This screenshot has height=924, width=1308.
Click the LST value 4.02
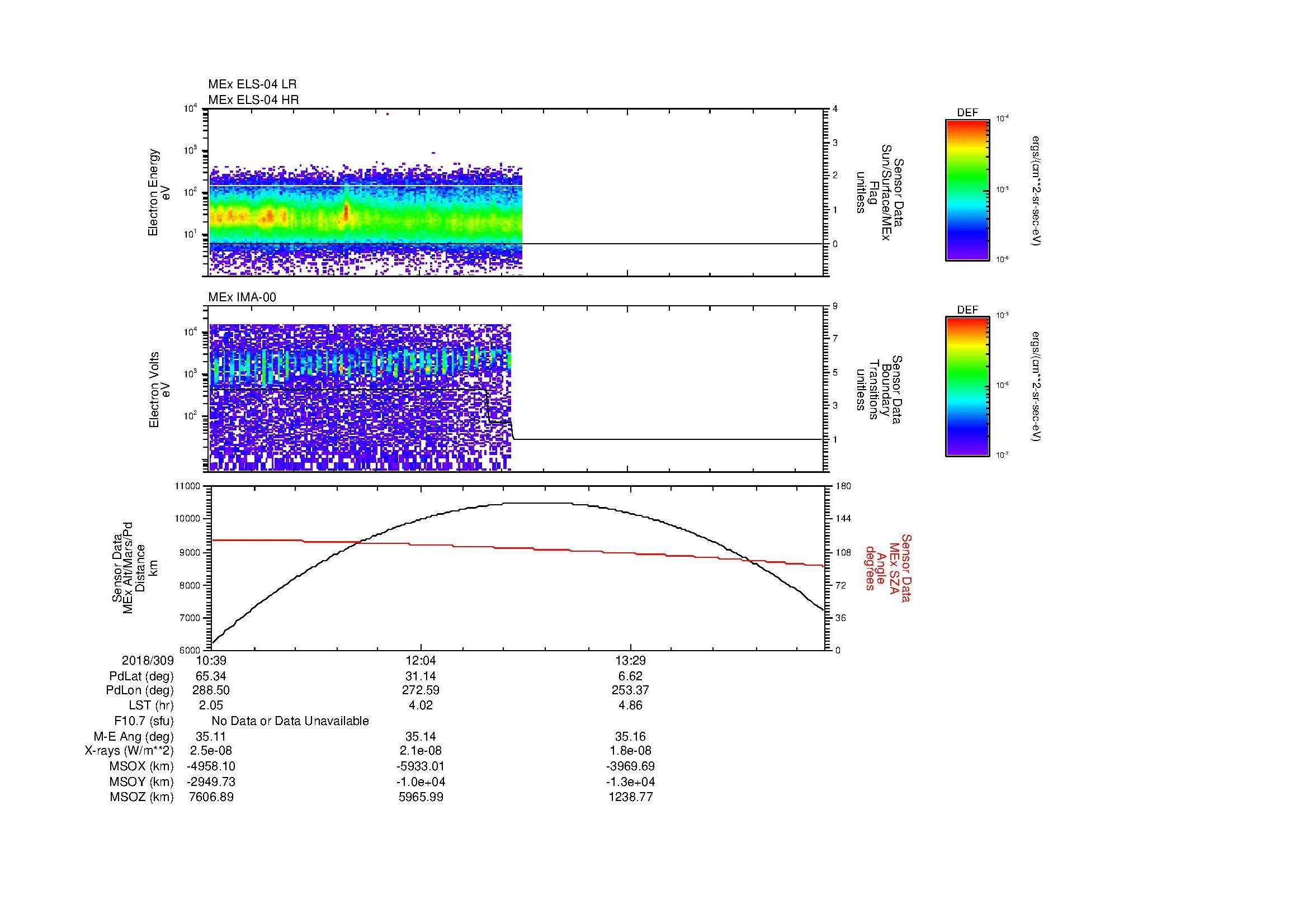point(421,705)
